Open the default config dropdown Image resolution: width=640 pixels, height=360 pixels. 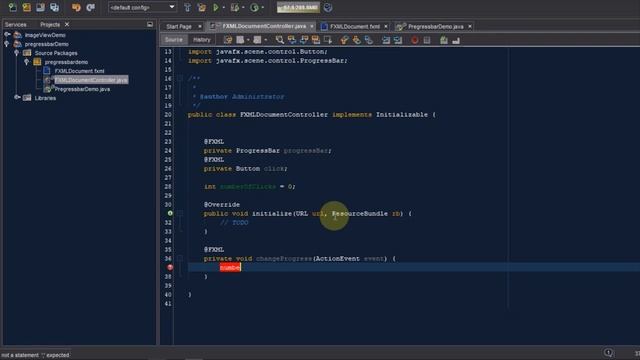142,7
